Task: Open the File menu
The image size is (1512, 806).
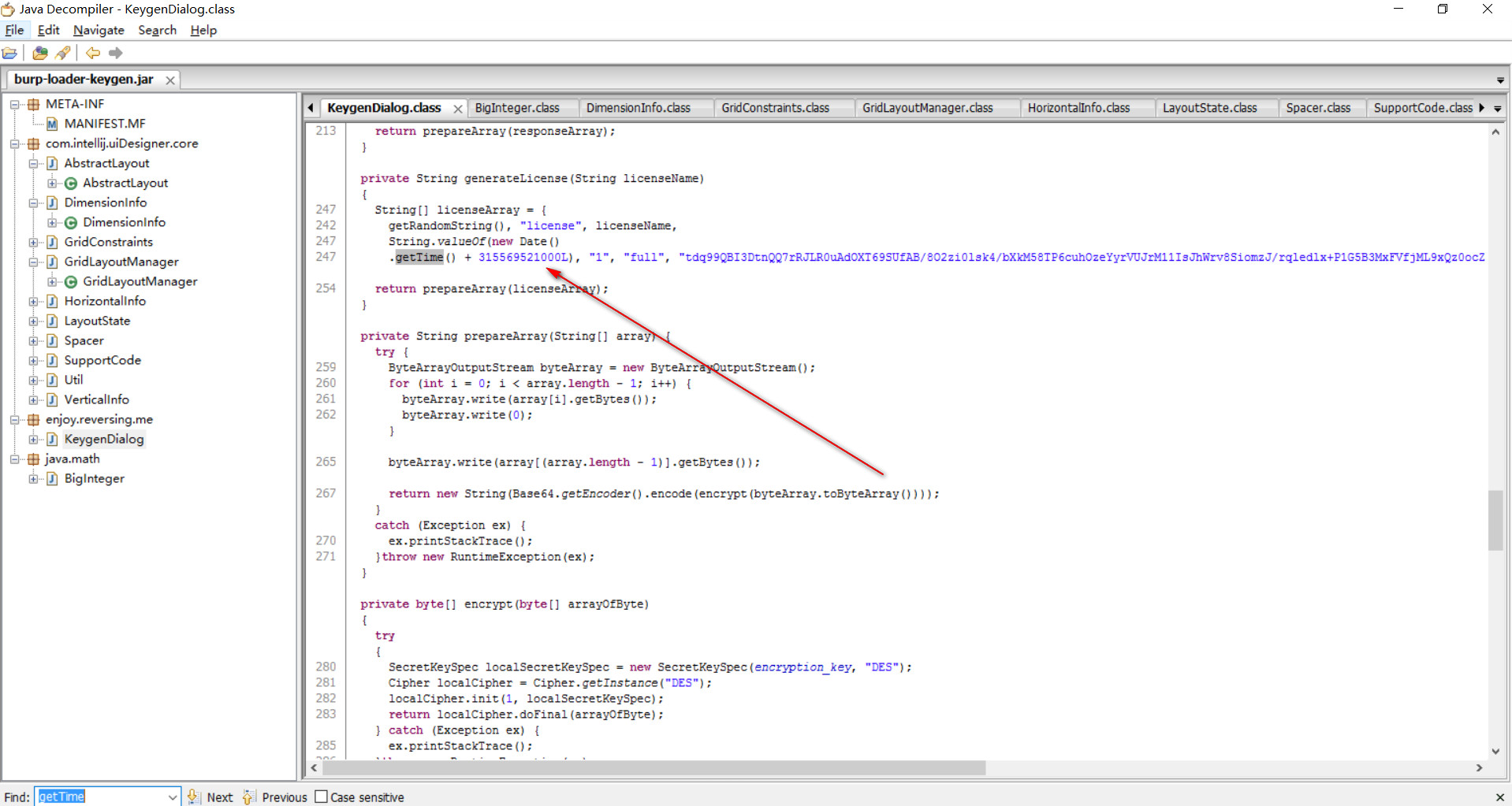Action: (x=14, y=30)
